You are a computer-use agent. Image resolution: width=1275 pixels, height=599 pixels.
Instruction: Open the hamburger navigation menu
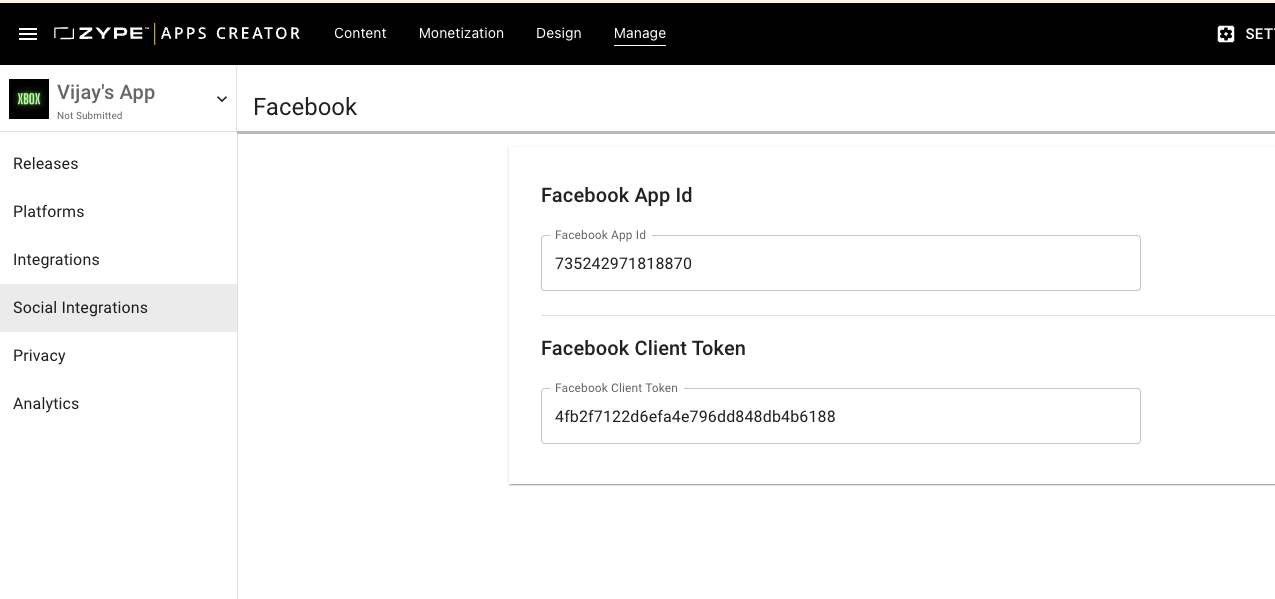point(28,34)
